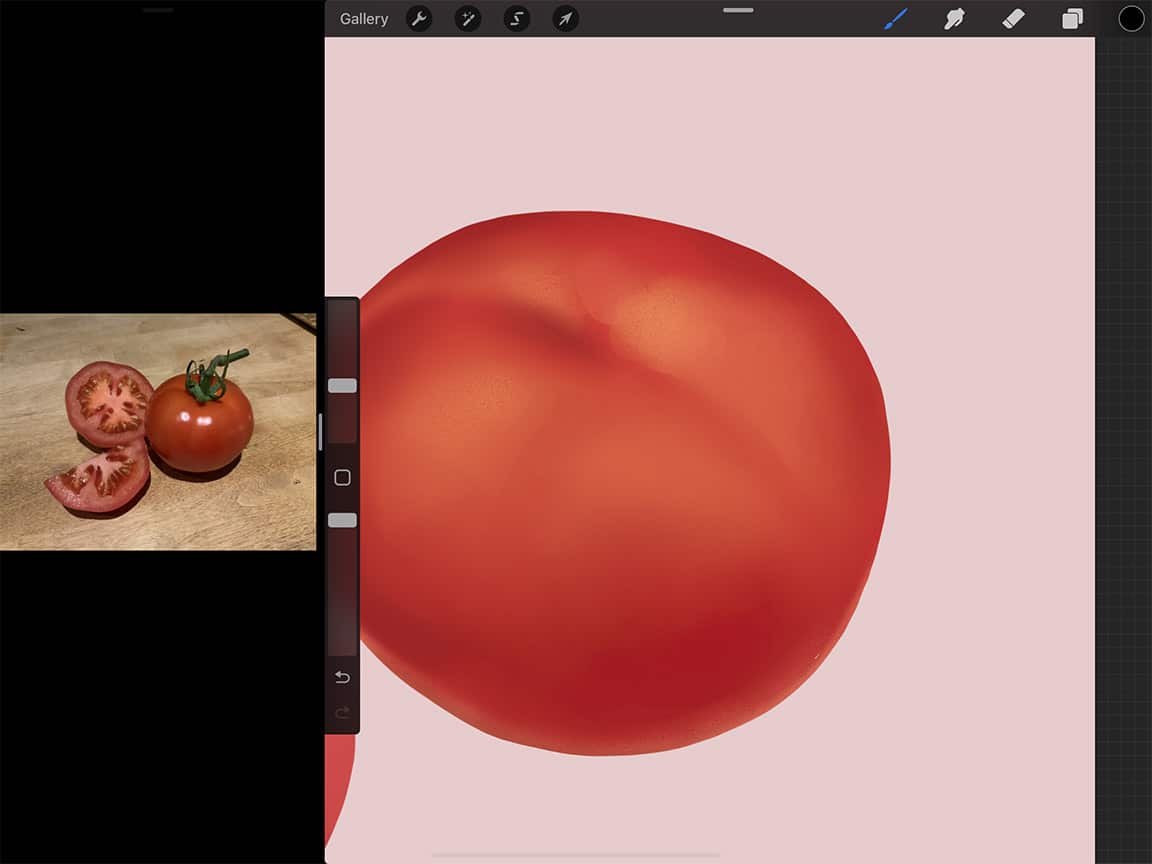Open the Layers panel
This screenshot has width=1152, height=864.
1072,18
